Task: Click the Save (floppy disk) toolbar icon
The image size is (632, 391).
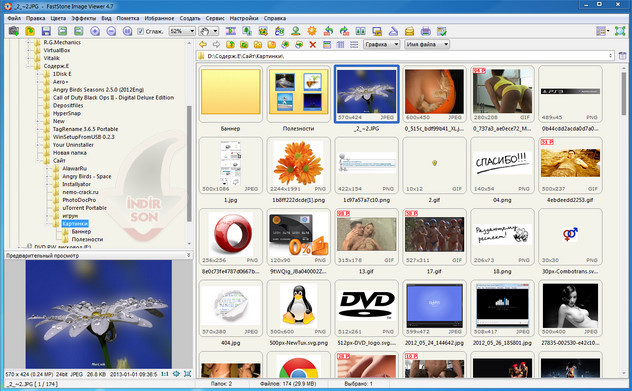Action: pos(46,31)
